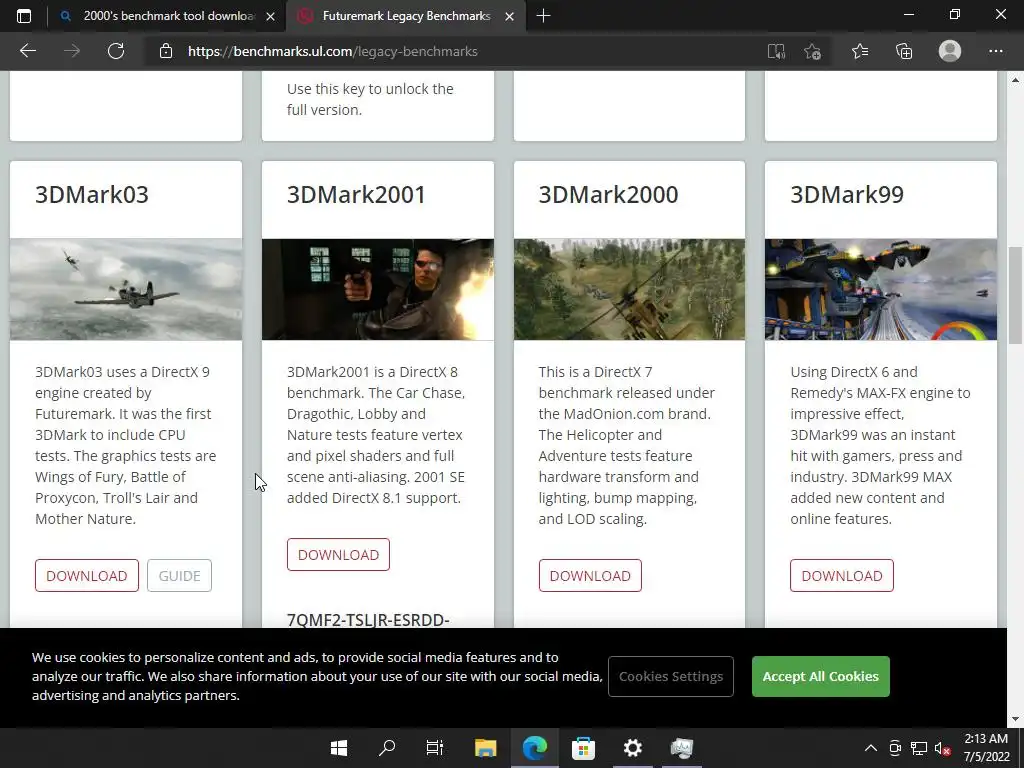Download 3DMark03
1024x768 pixels.
[x=87, y=575]
